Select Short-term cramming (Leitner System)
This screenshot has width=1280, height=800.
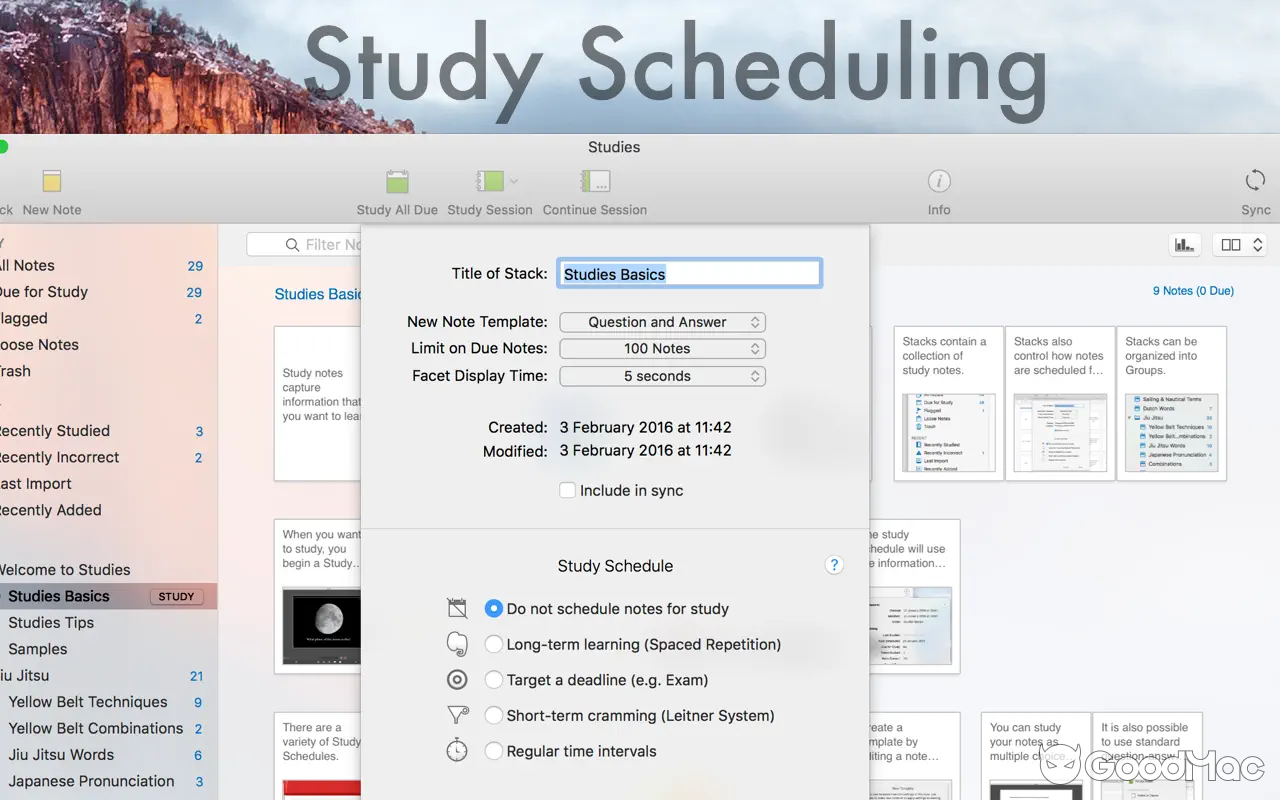(x=494, y=715)
